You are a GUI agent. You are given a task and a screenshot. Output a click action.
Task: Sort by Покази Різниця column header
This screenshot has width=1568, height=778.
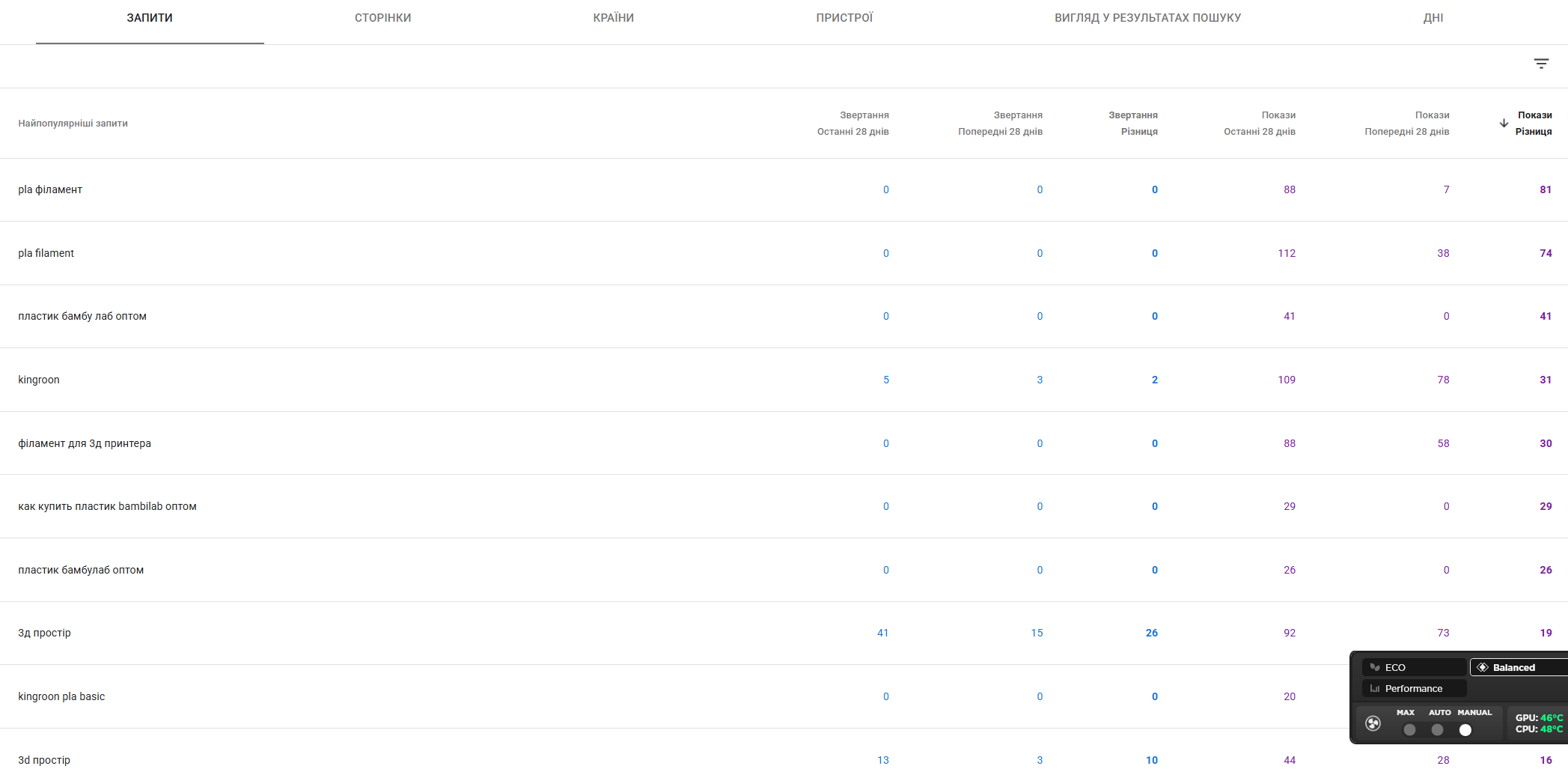point(1534,124)
